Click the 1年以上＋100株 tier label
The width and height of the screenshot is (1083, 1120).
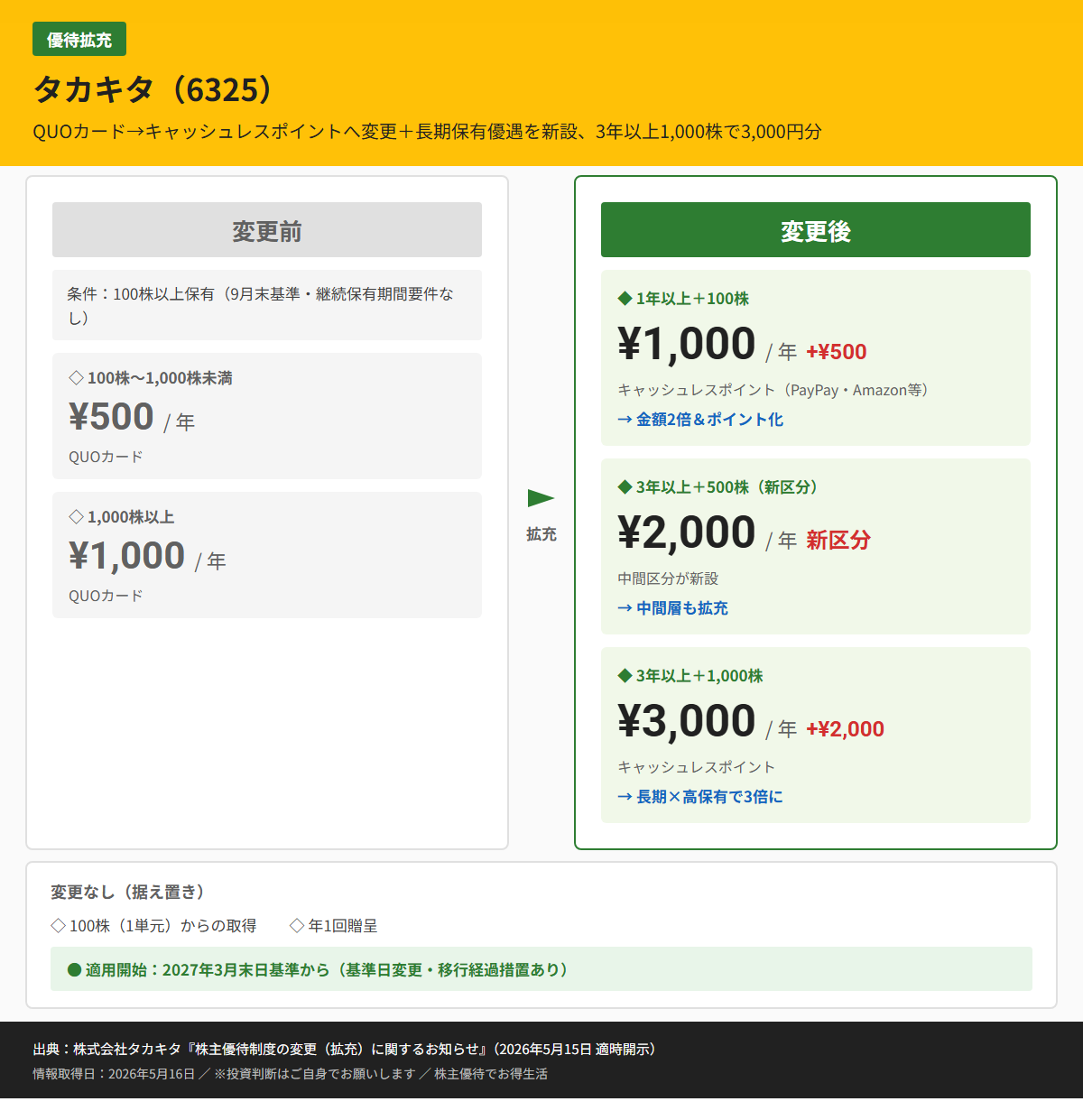(692, 299)
